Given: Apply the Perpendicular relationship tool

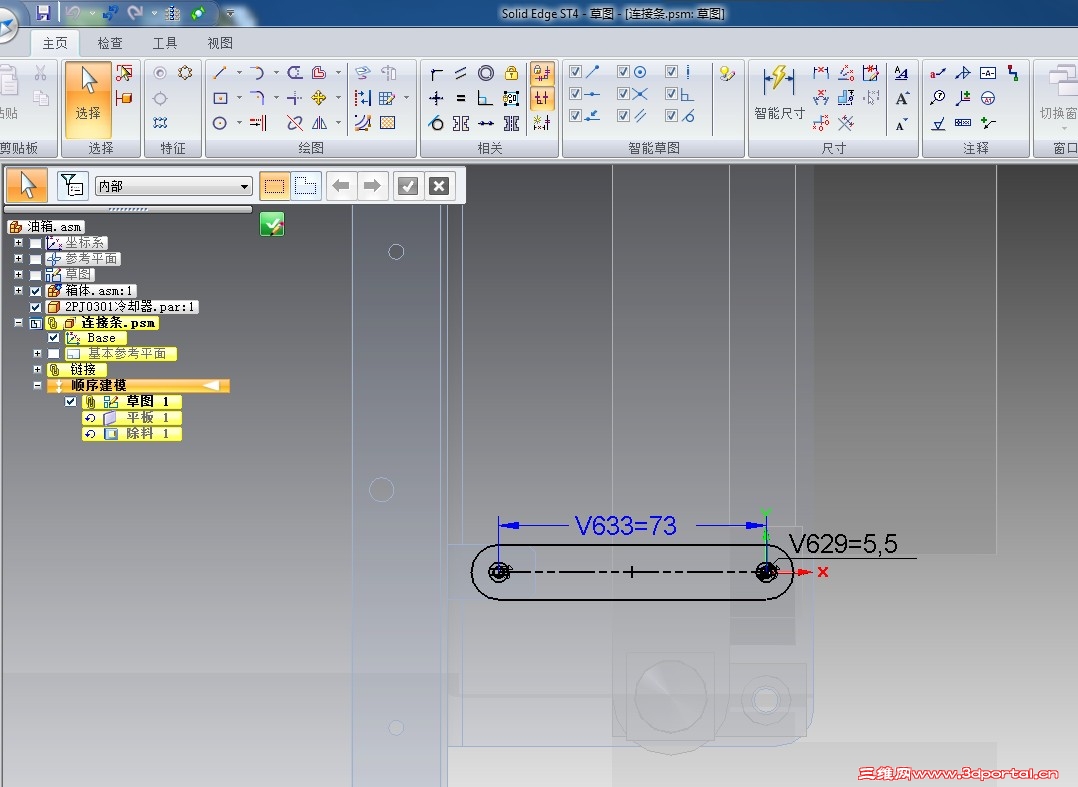Looking at the screenshot, I should point(485,98).
